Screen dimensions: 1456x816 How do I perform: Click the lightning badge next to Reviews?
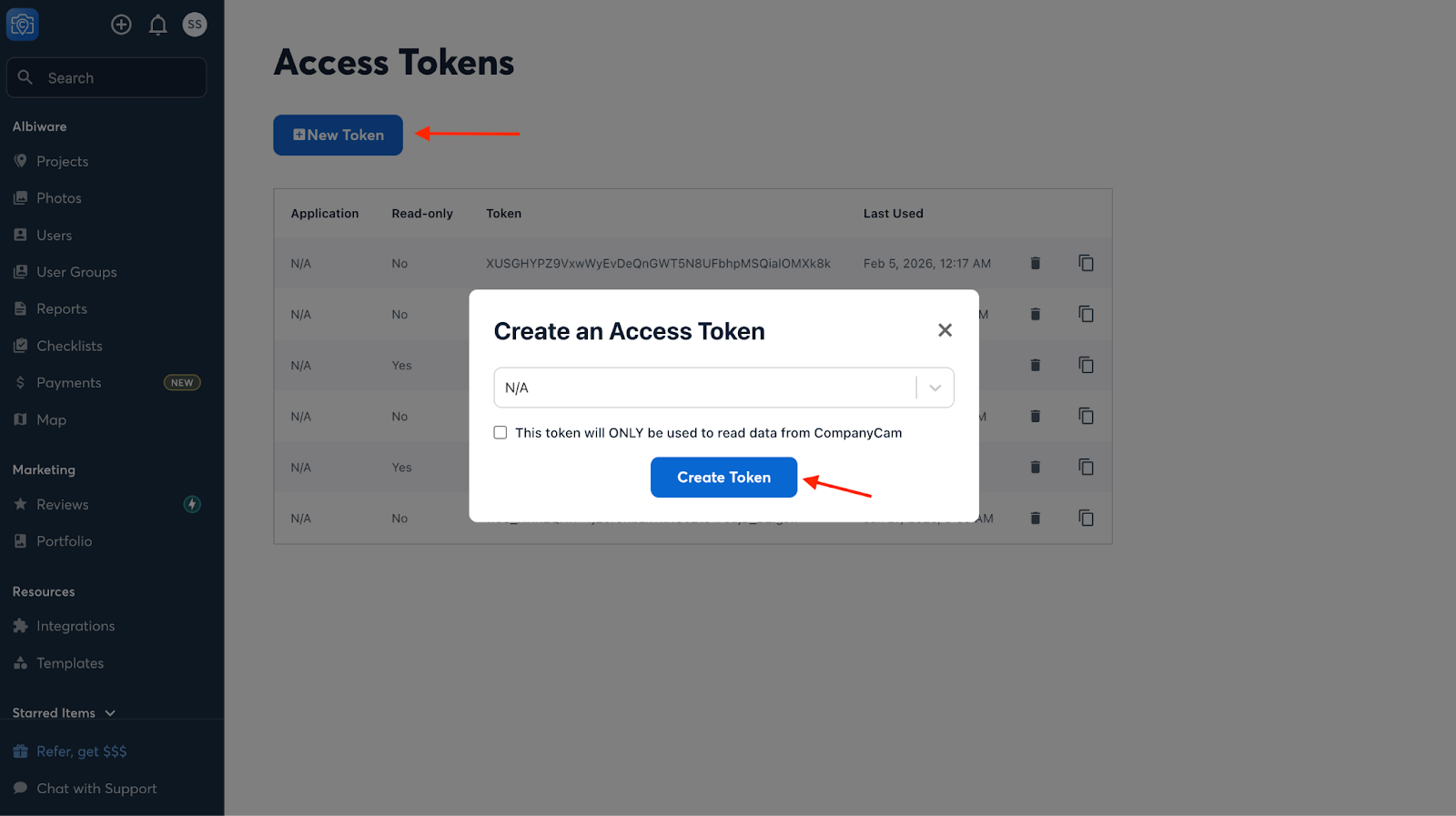tap(192, 504)
